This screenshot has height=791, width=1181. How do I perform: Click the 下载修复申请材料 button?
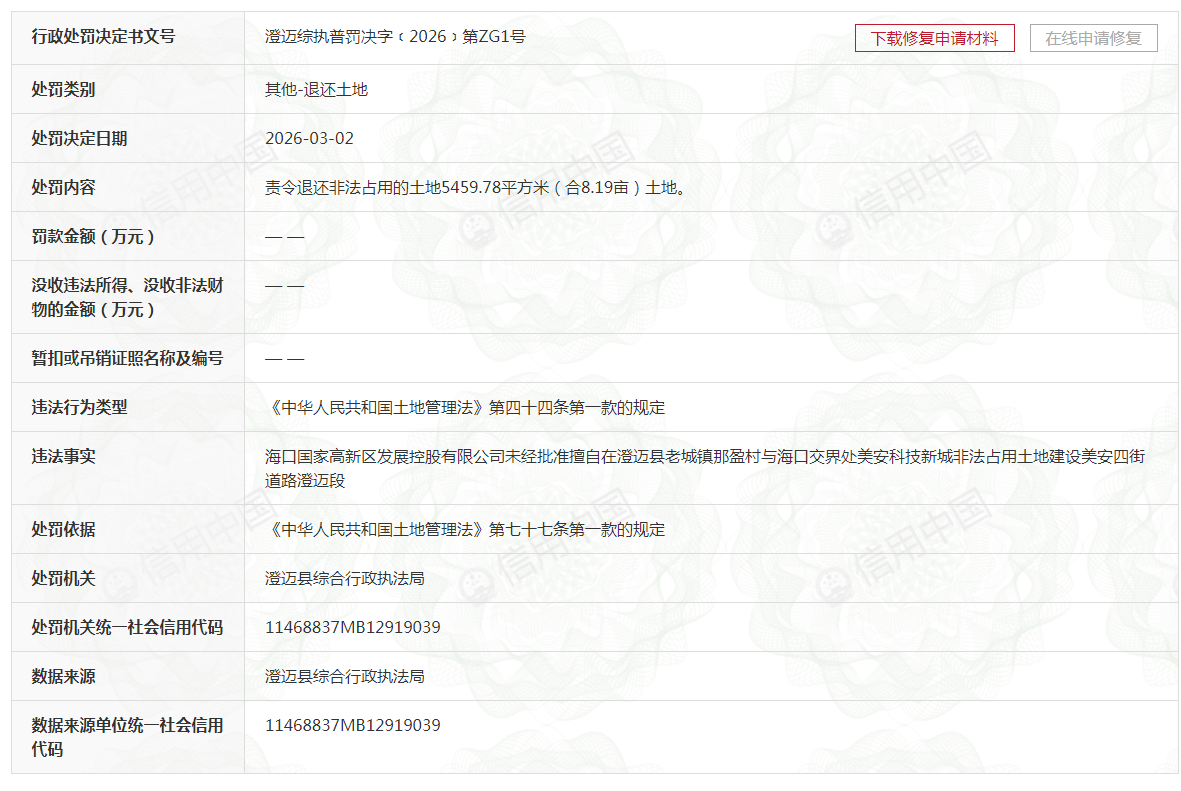click(934, 38)
